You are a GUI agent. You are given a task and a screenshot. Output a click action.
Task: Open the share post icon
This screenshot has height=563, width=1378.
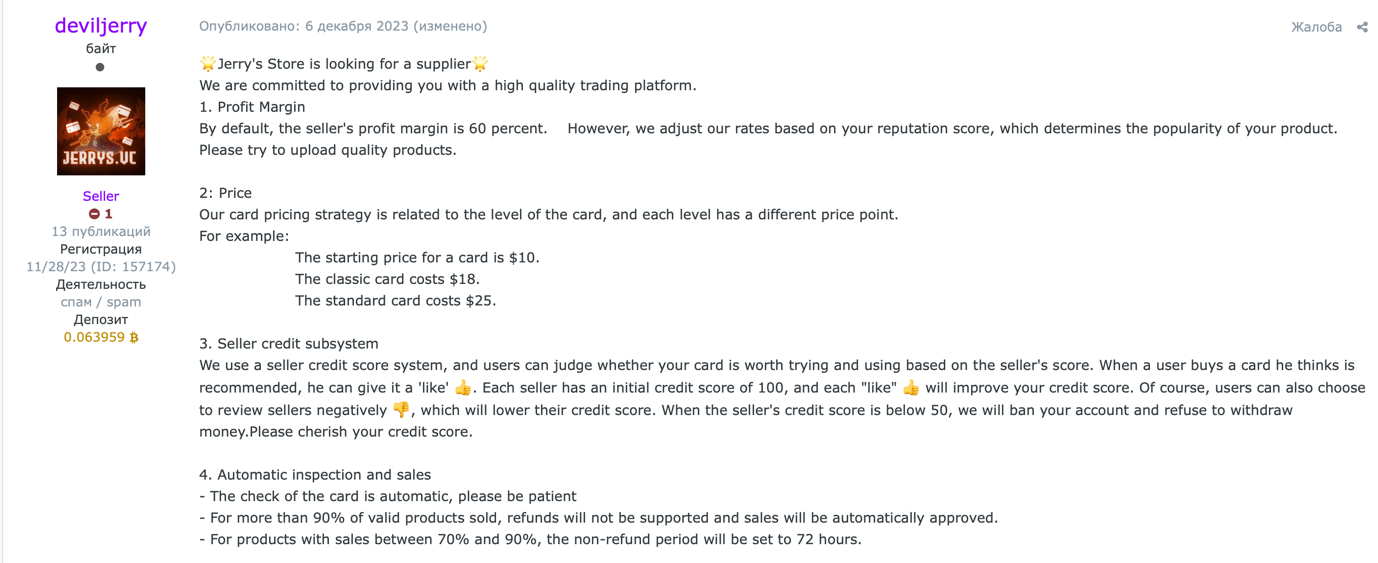tap(1362, 27)
